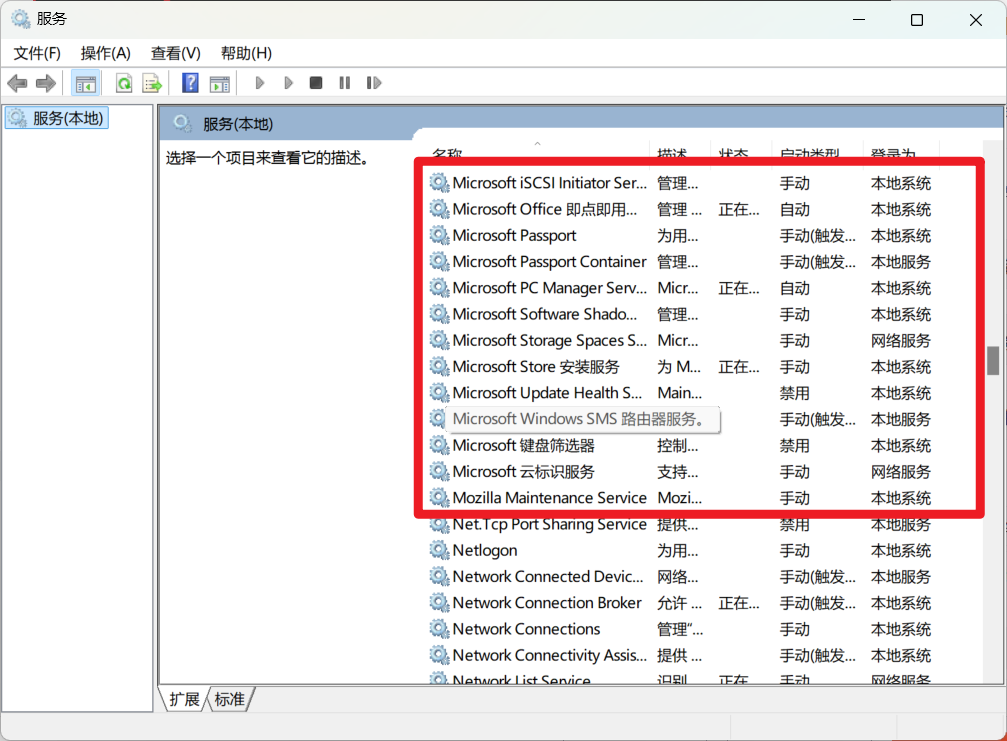Select Microsoft 键盘筛选器 service

pyautogui.click(x=703, y=446)
